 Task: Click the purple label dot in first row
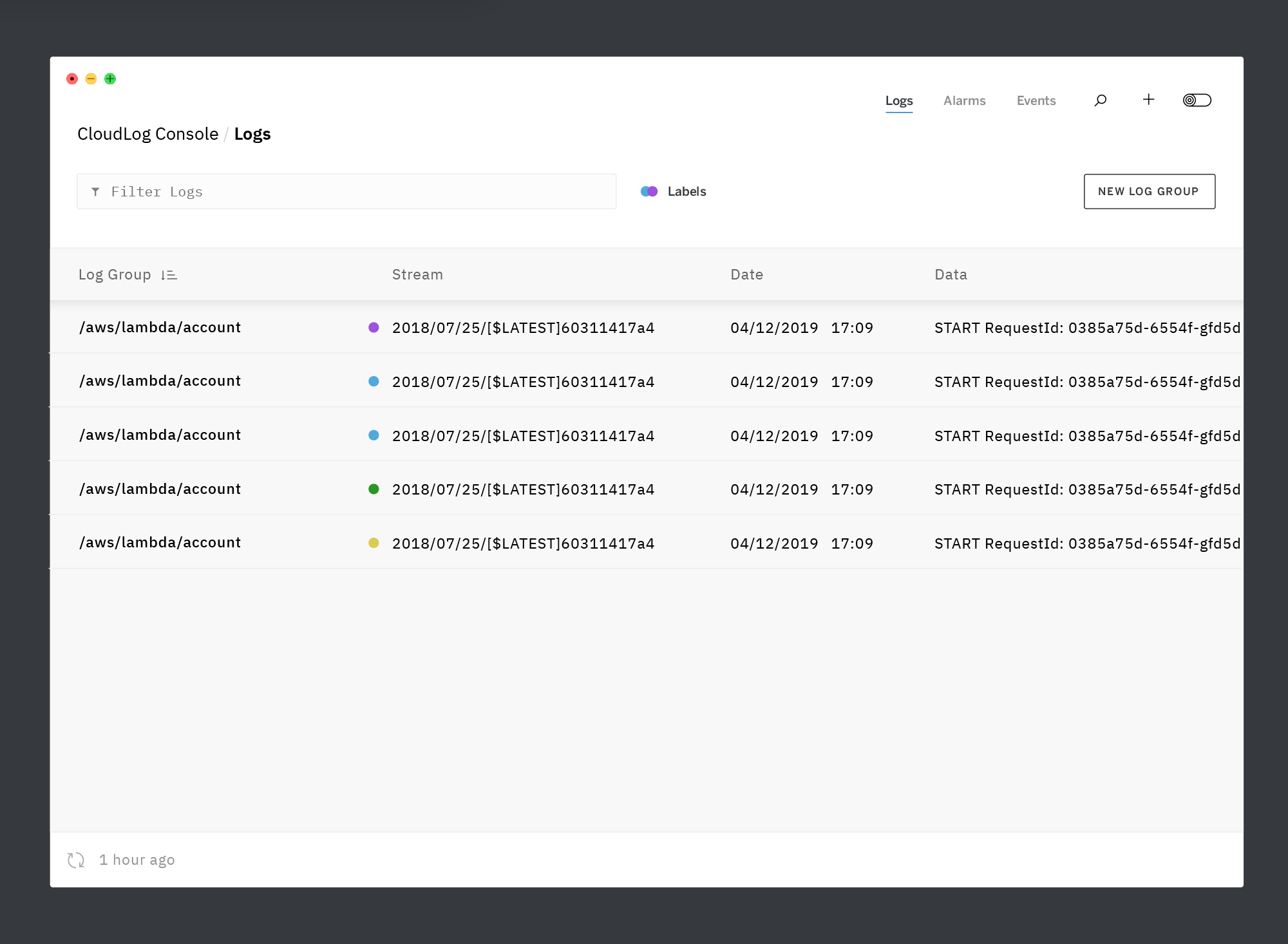click(x=374, y=327)
